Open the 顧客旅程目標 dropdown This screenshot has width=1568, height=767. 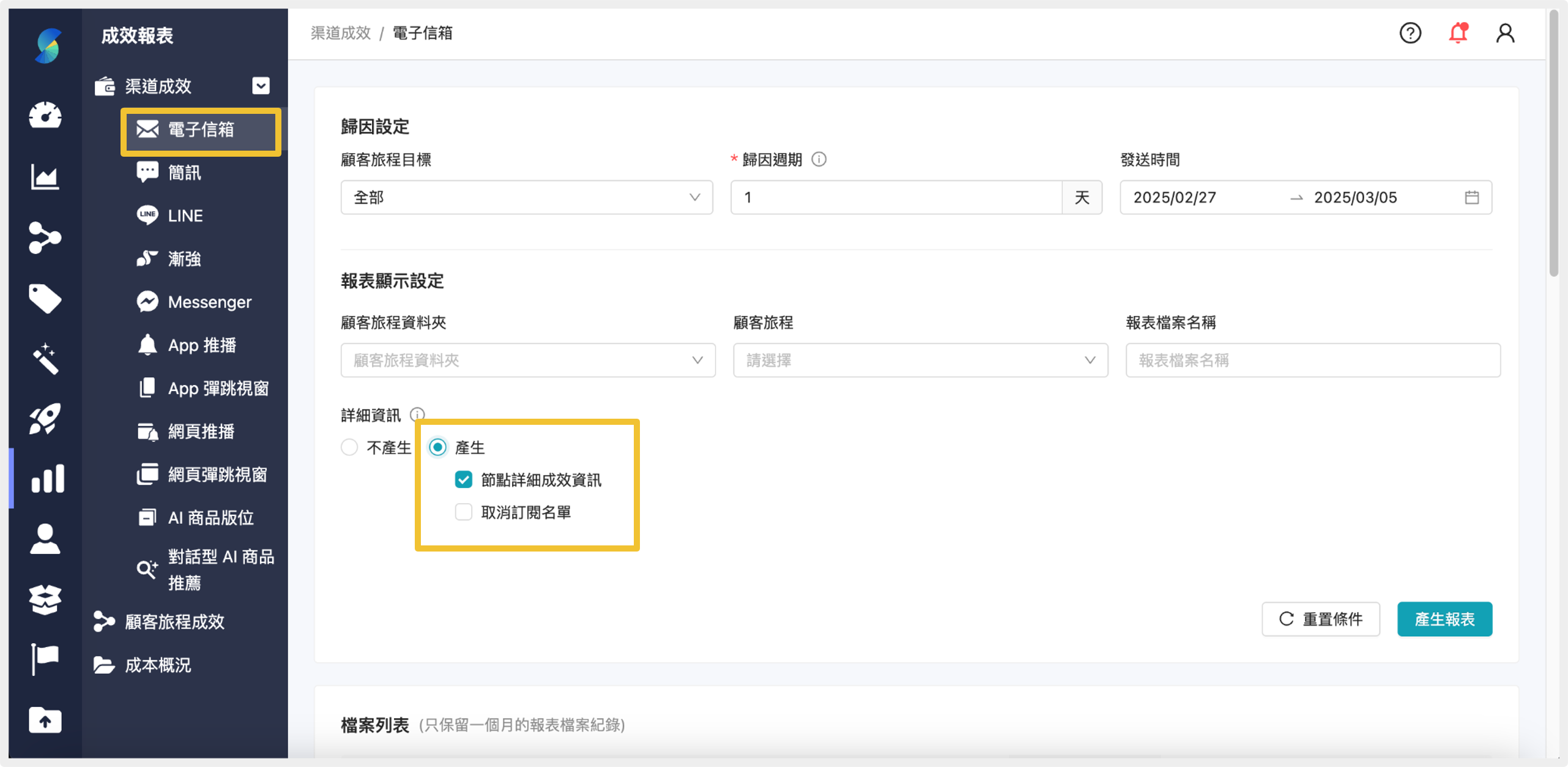(526, 197)
